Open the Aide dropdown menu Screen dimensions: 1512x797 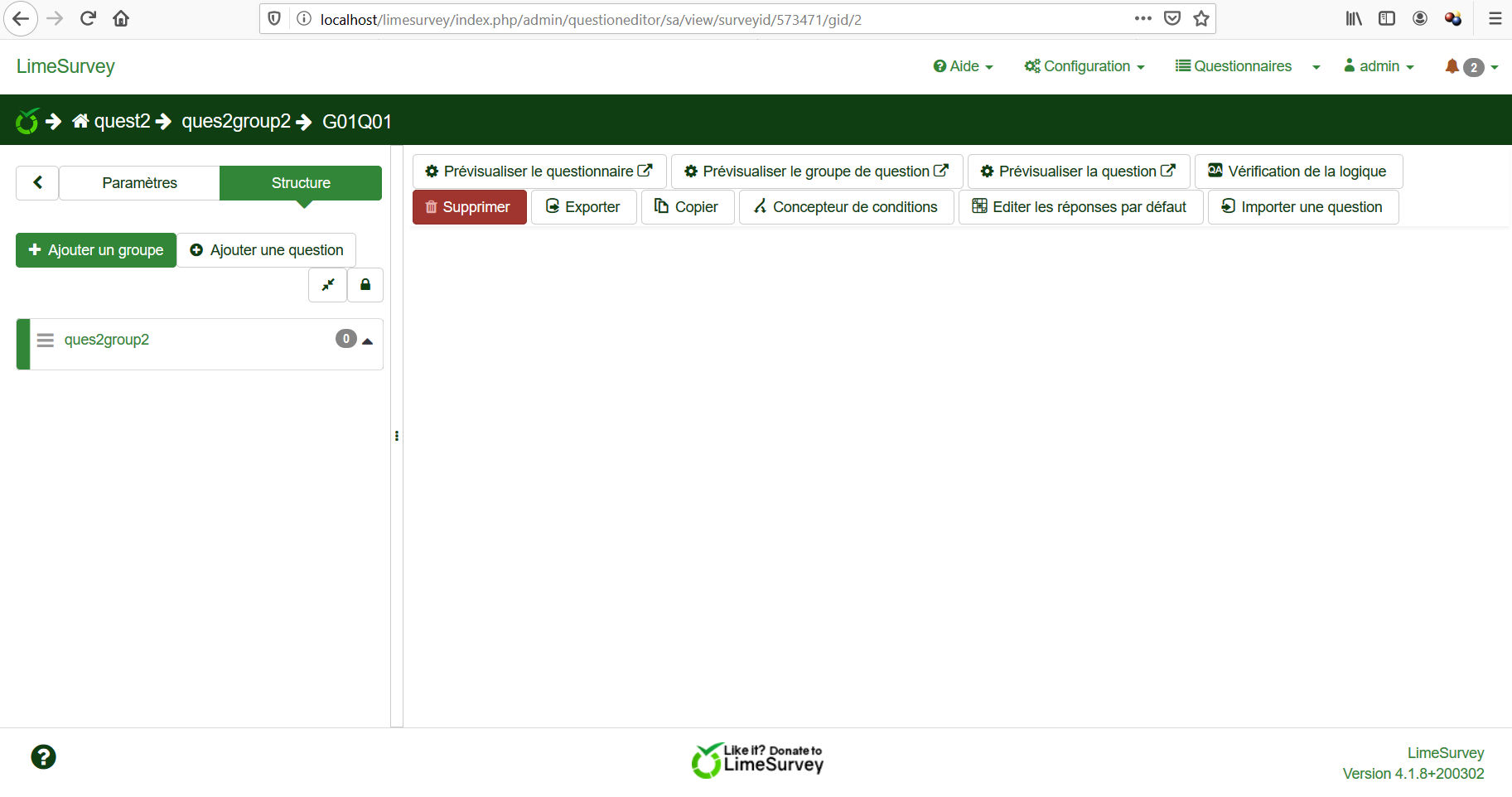point(963,66)
